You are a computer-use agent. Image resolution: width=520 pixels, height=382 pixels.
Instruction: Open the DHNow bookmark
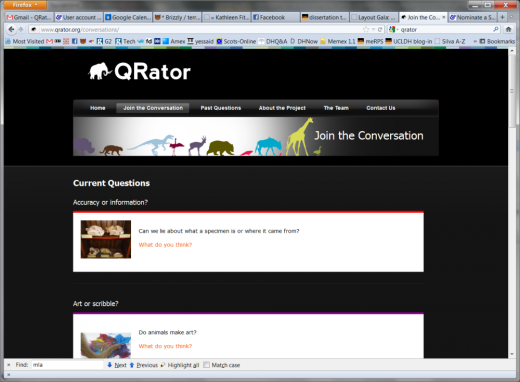click(304, 41)
